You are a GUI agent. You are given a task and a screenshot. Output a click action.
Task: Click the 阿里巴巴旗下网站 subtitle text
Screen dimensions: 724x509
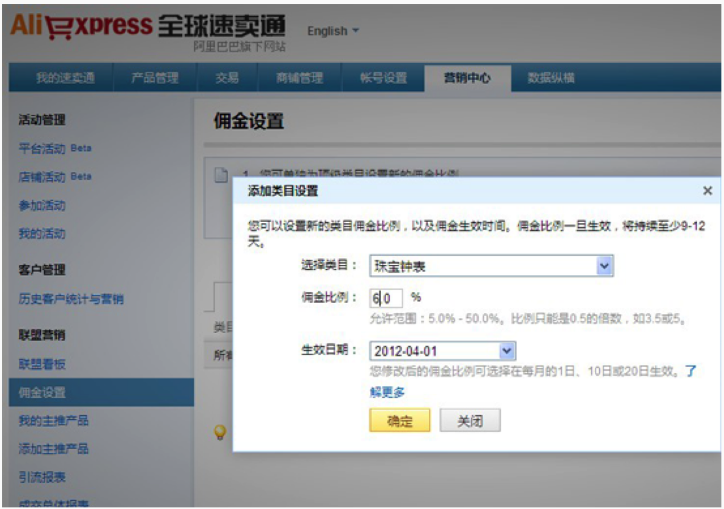click(239, 47)
